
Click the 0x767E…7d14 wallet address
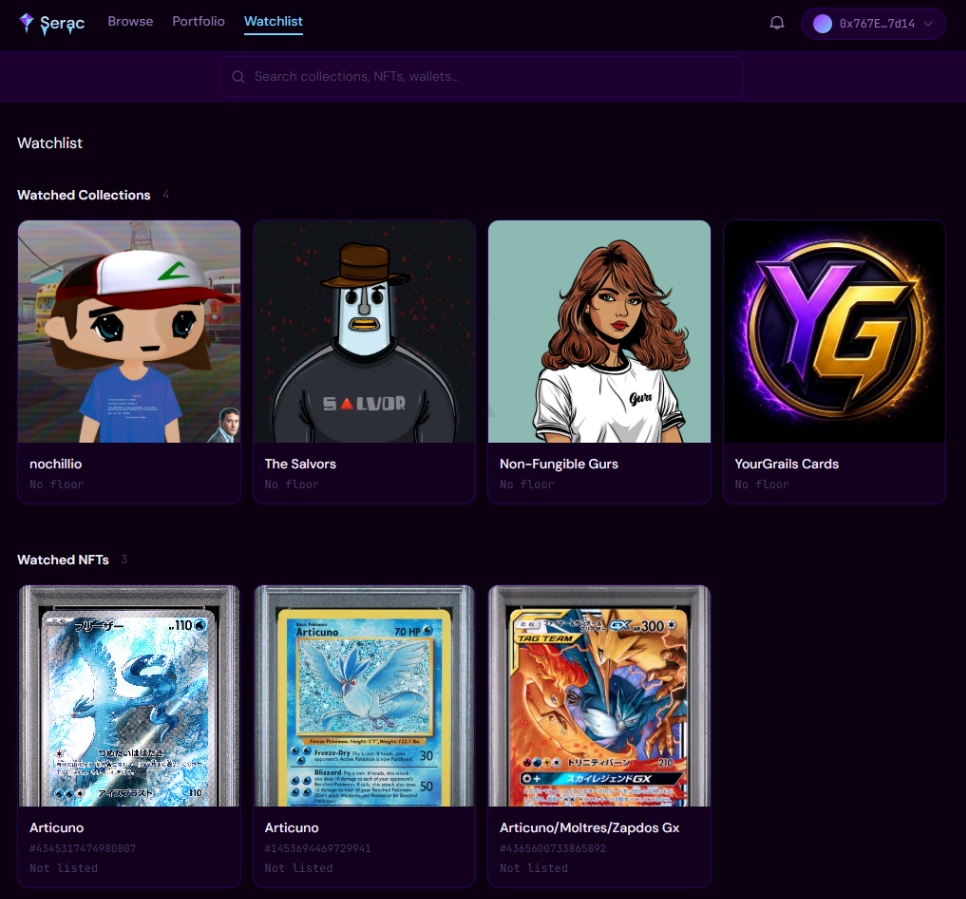tap(877, 24)
